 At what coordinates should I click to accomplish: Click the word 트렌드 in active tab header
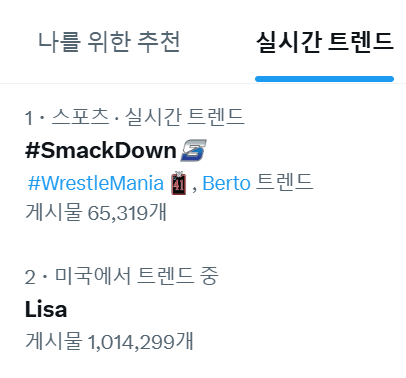pos(361,42)
